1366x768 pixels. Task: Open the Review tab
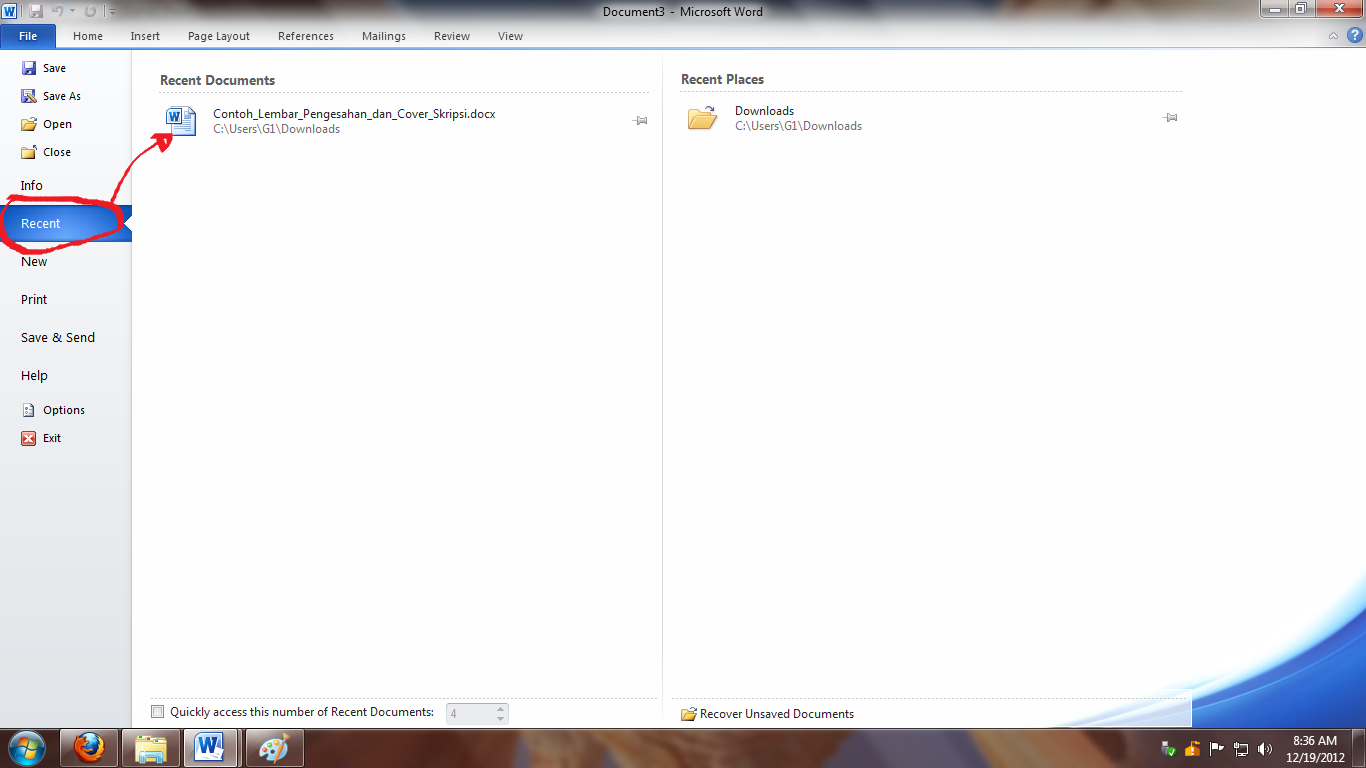(x=452, y=36)
